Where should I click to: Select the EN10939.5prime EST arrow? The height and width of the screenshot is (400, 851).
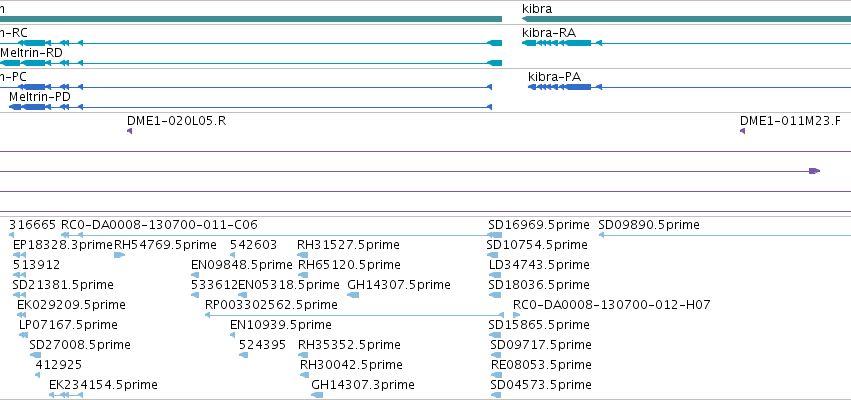[232, 335]
